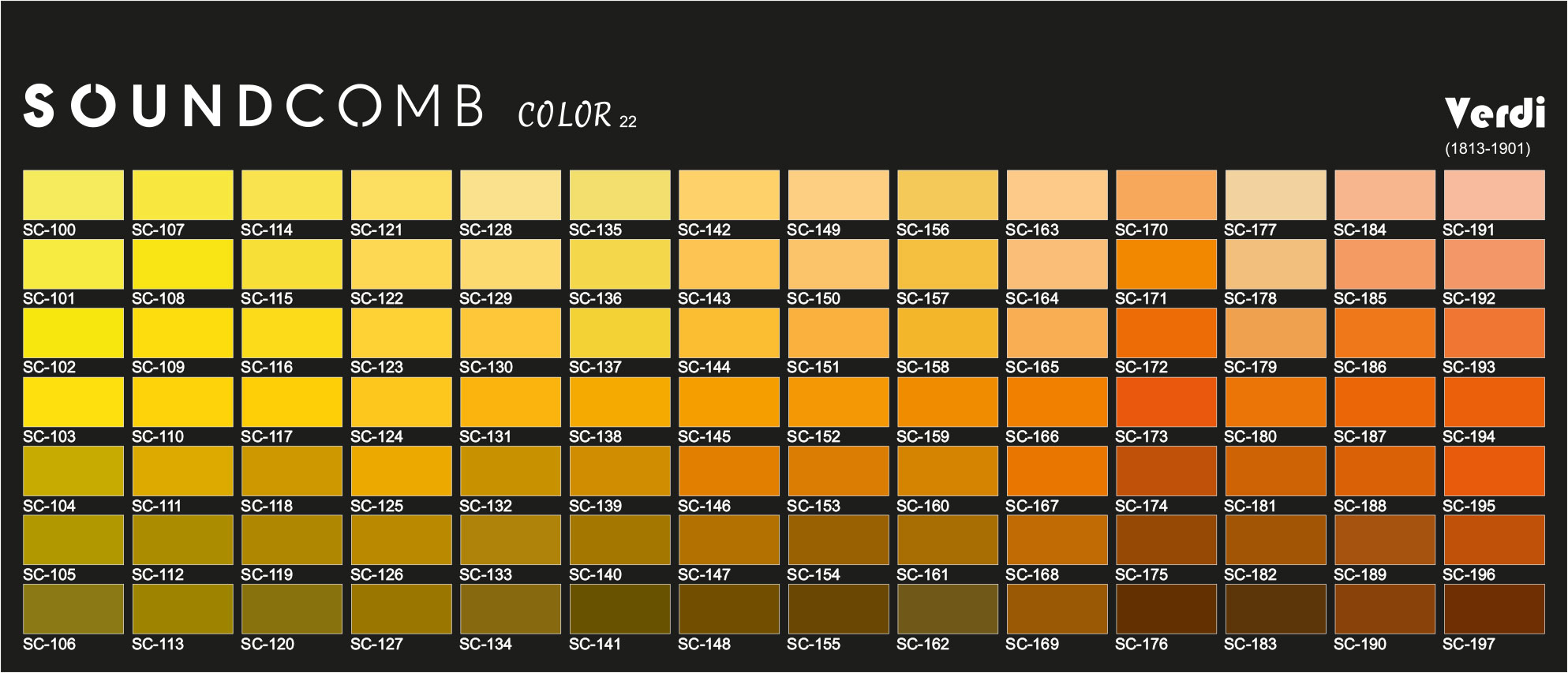Click the SC-113 swatch
This screenshot has width=1568, height=673.
pos(182,609)
